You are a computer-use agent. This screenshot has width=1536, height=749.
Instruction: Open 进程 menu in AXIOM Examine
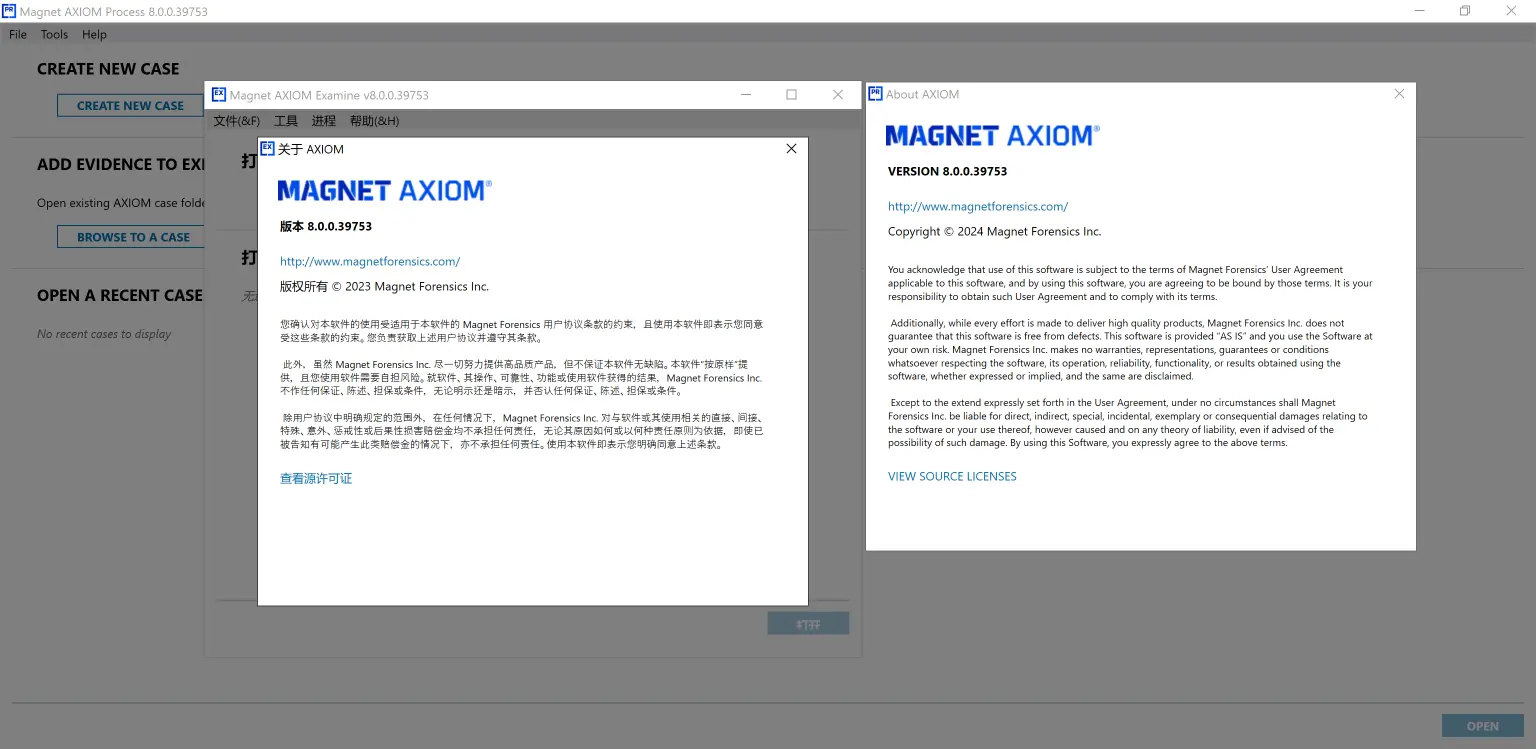tap(324, 121)
